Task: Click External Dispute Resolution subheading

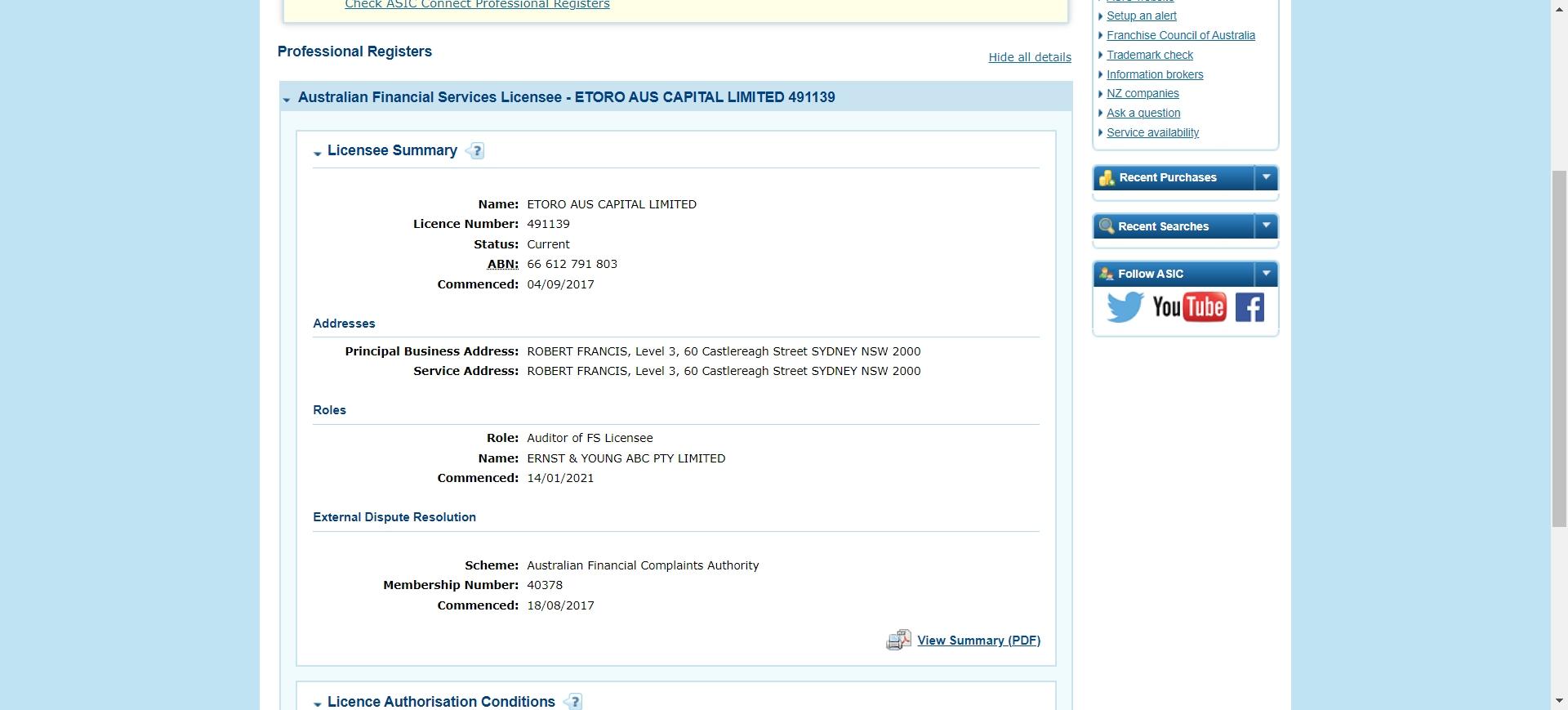Action: pos(394,517)
